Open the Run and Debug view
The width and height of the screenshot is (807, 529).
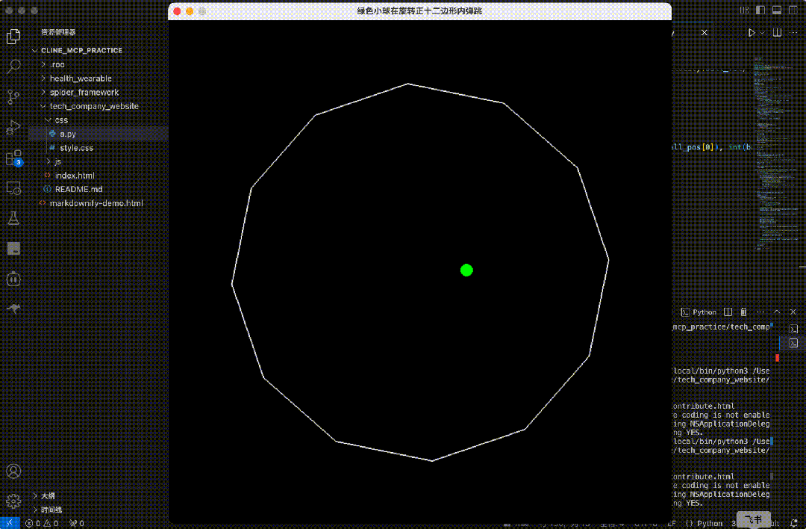click(x=14, y=127)
